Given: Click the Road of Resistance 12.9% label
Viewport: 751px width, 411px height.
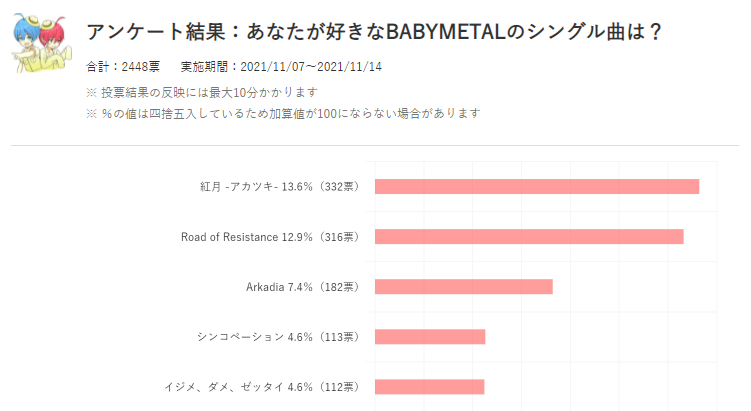Looking at the screenshot, I should [x=270, y=237].
